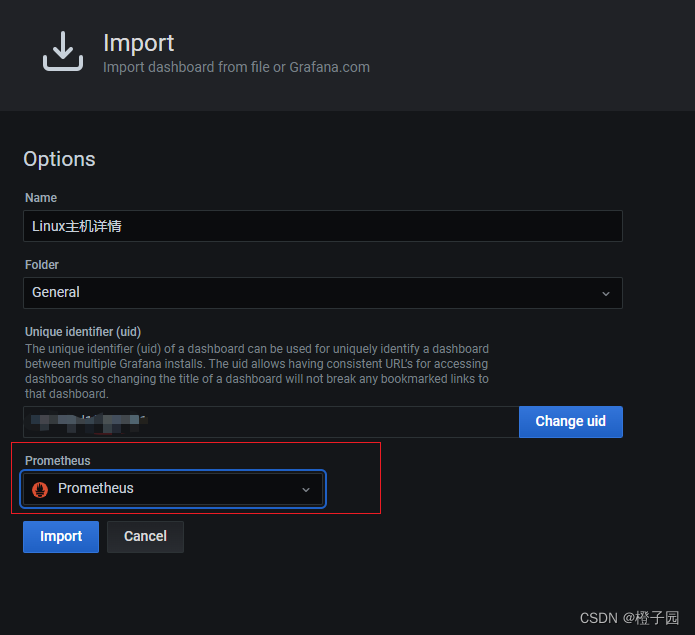This screenshot has width=695, height=635.
Task: Click the Prometheus label above the selector
Action: pos(58,461)
